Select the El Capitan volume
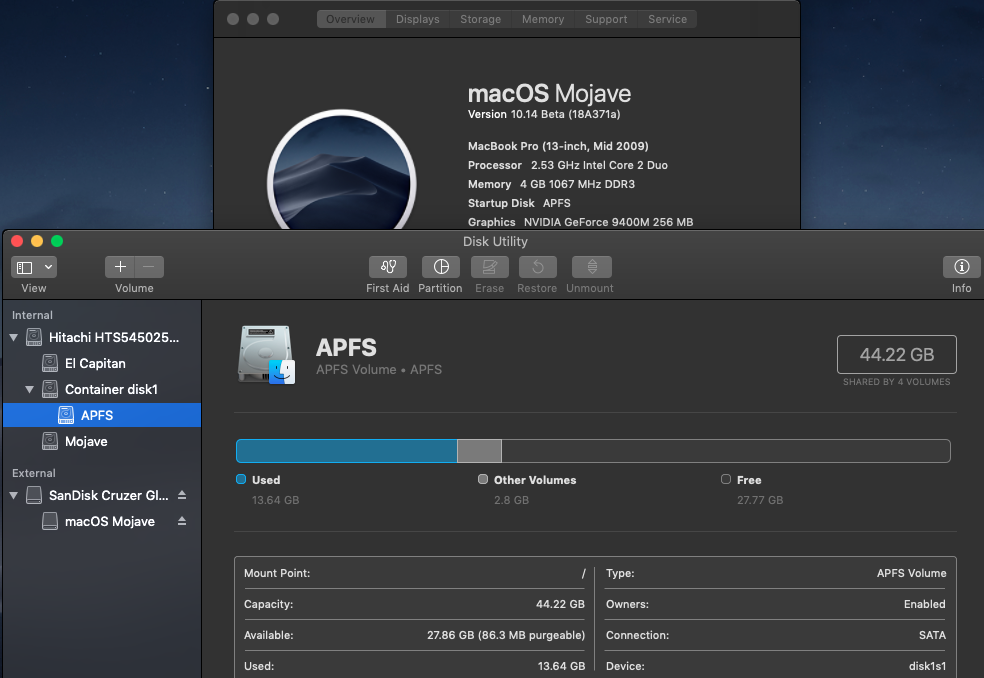984x678 pixels. 95,363
